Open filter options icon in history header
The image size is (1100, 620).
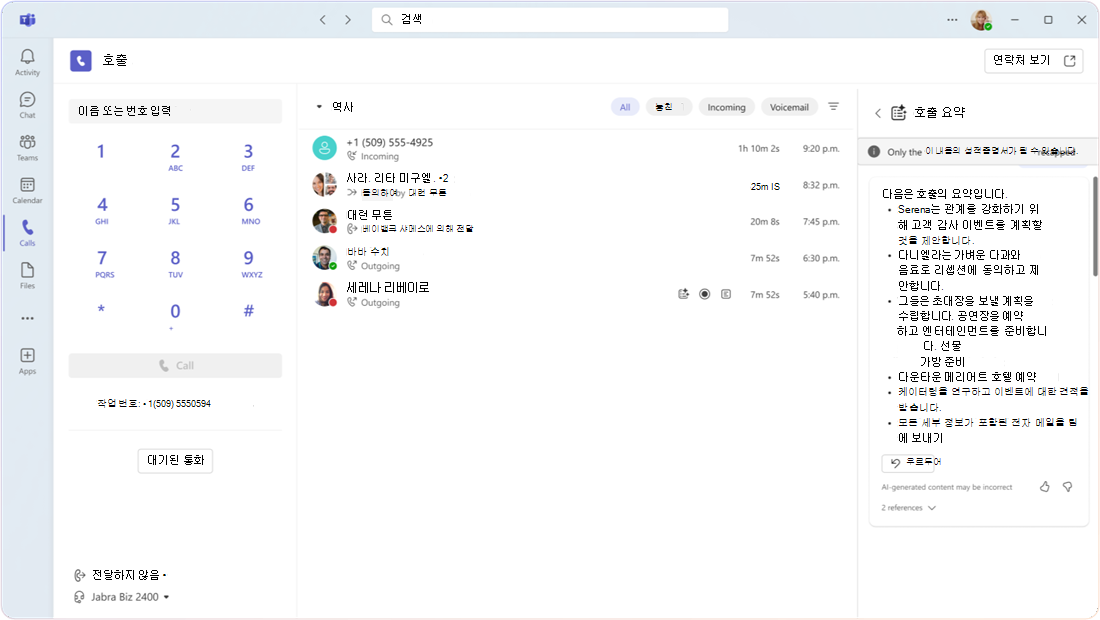point(833,107)
